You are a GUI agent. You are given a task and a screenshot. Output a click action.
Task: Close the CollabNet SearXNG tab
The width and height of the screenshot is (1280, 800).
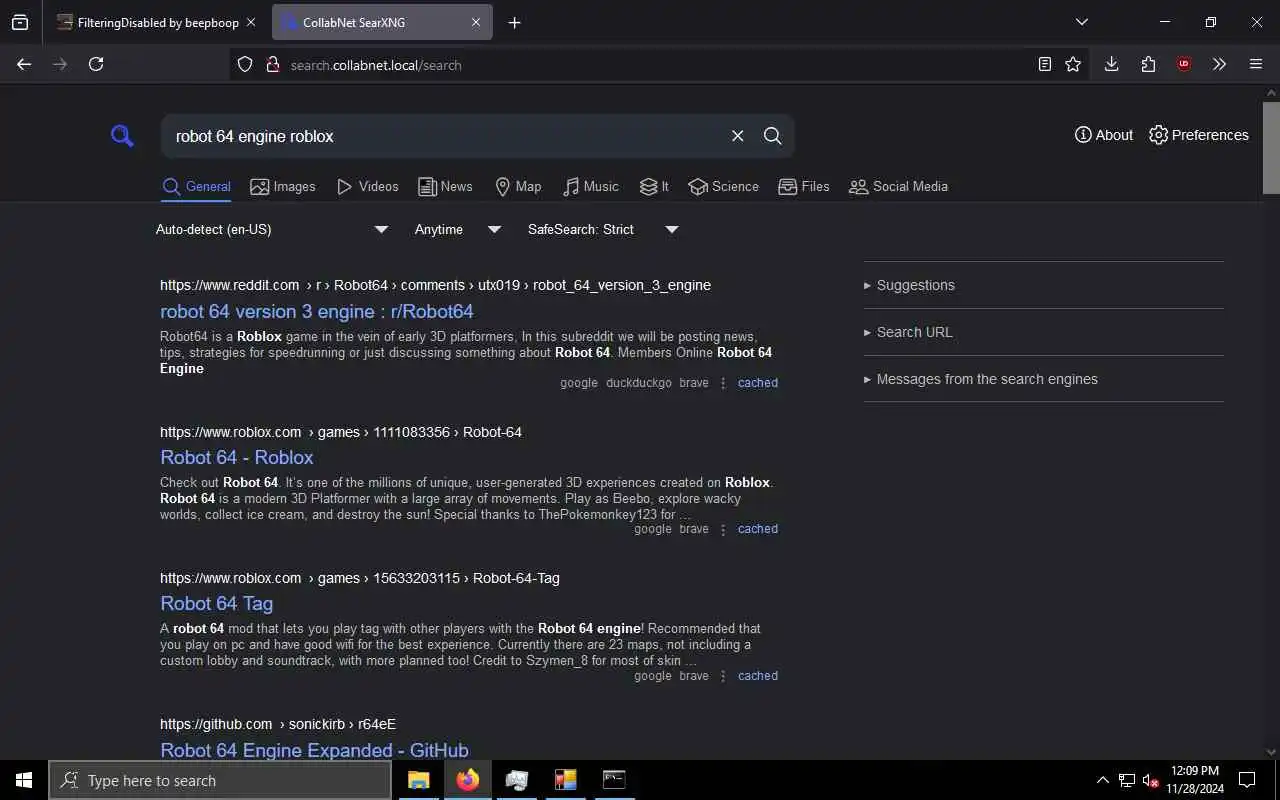coord(476,22)
